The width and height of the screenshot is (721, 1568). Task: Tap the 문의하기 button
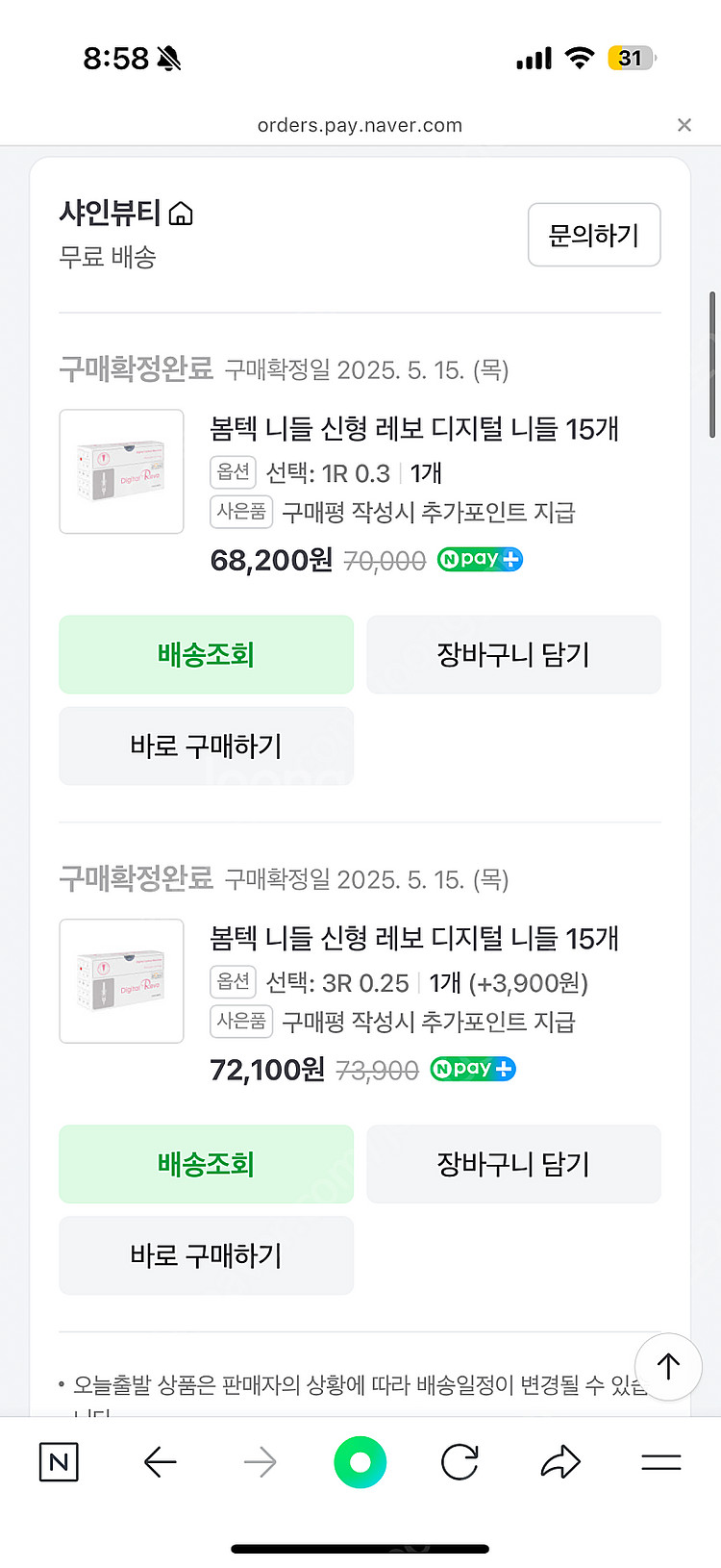[594, 235]
